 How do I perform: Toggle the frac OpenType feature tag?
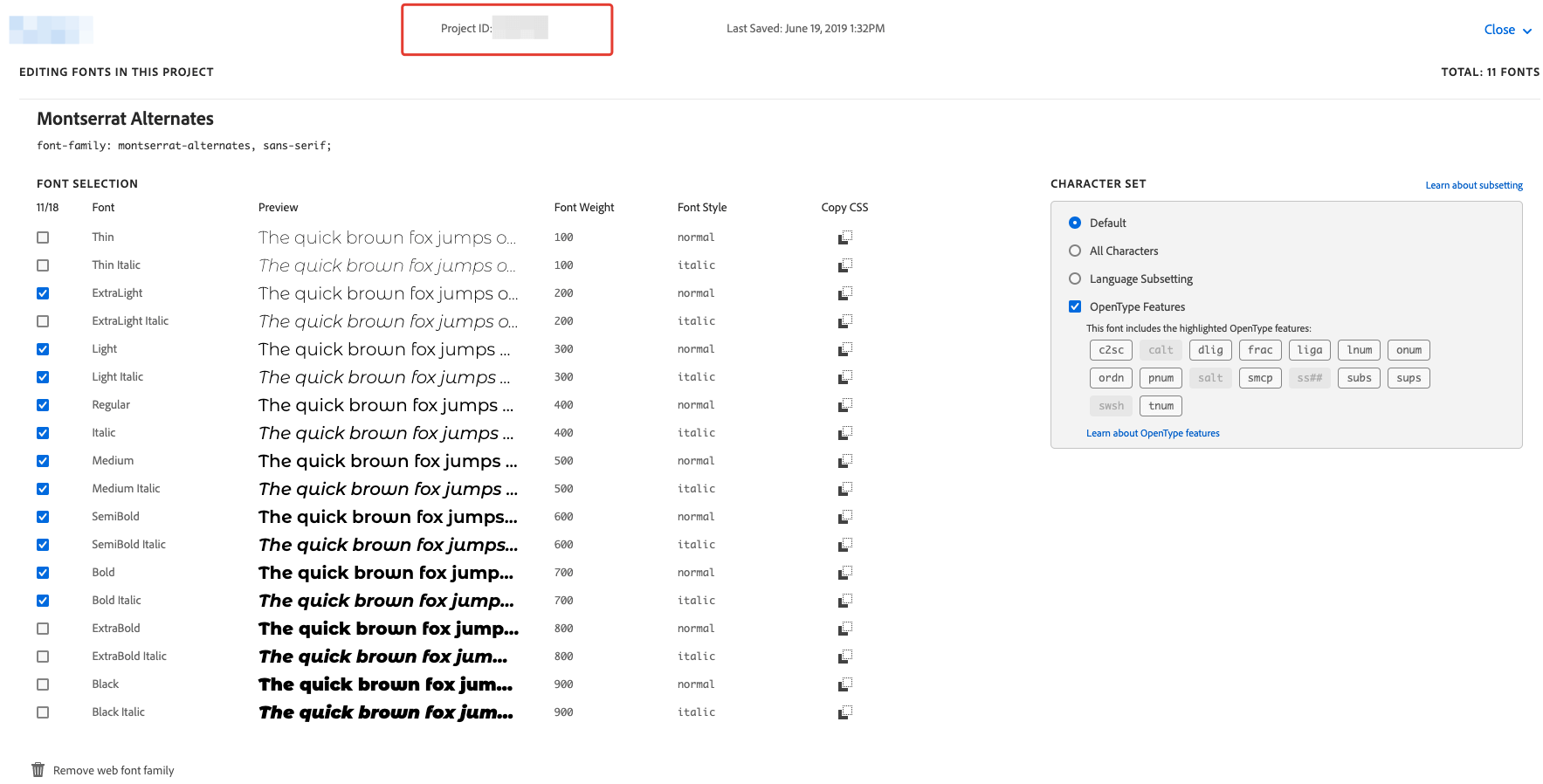tap(1259, 350)
